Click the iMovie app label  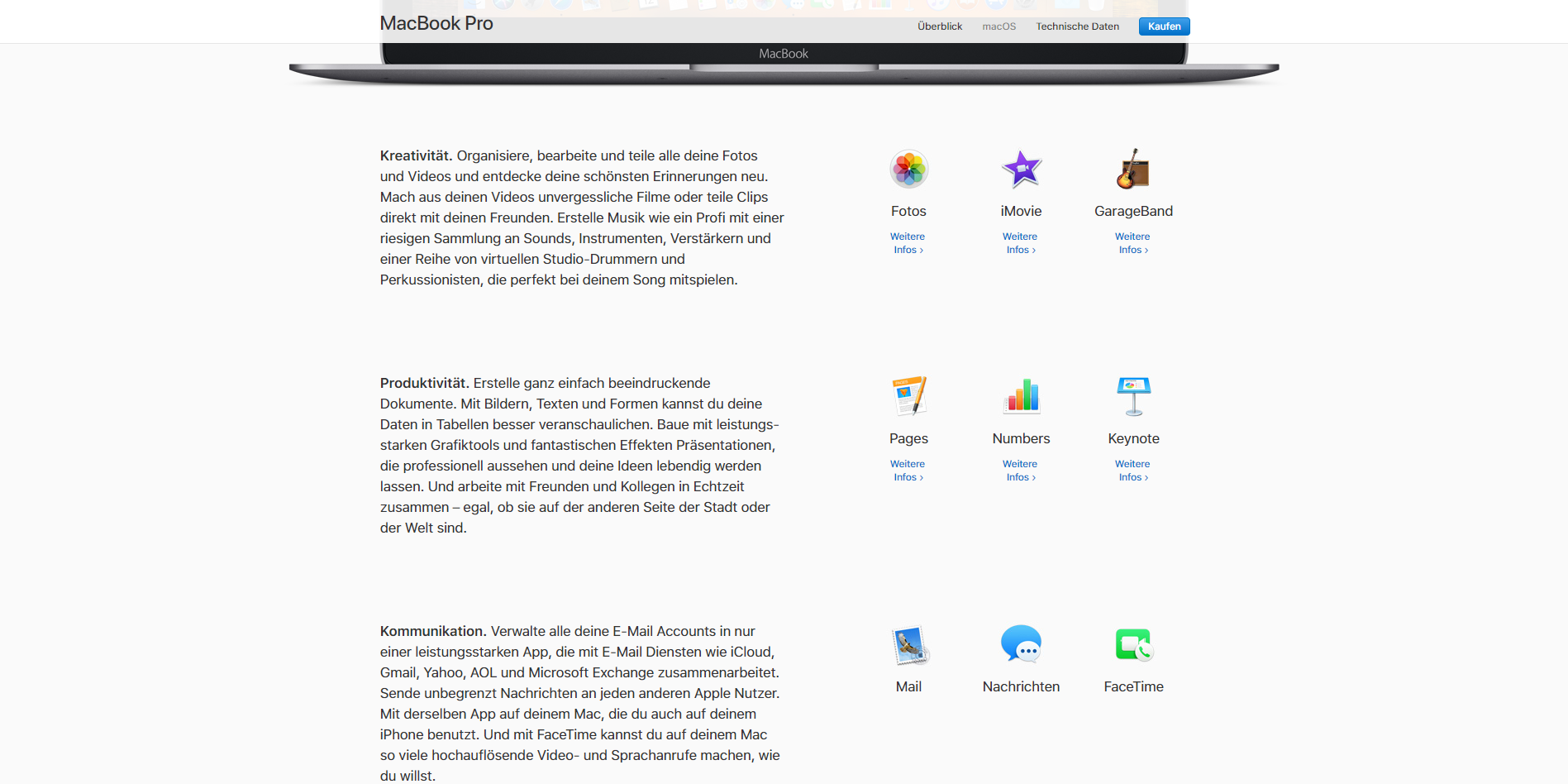coord(1021,211)
